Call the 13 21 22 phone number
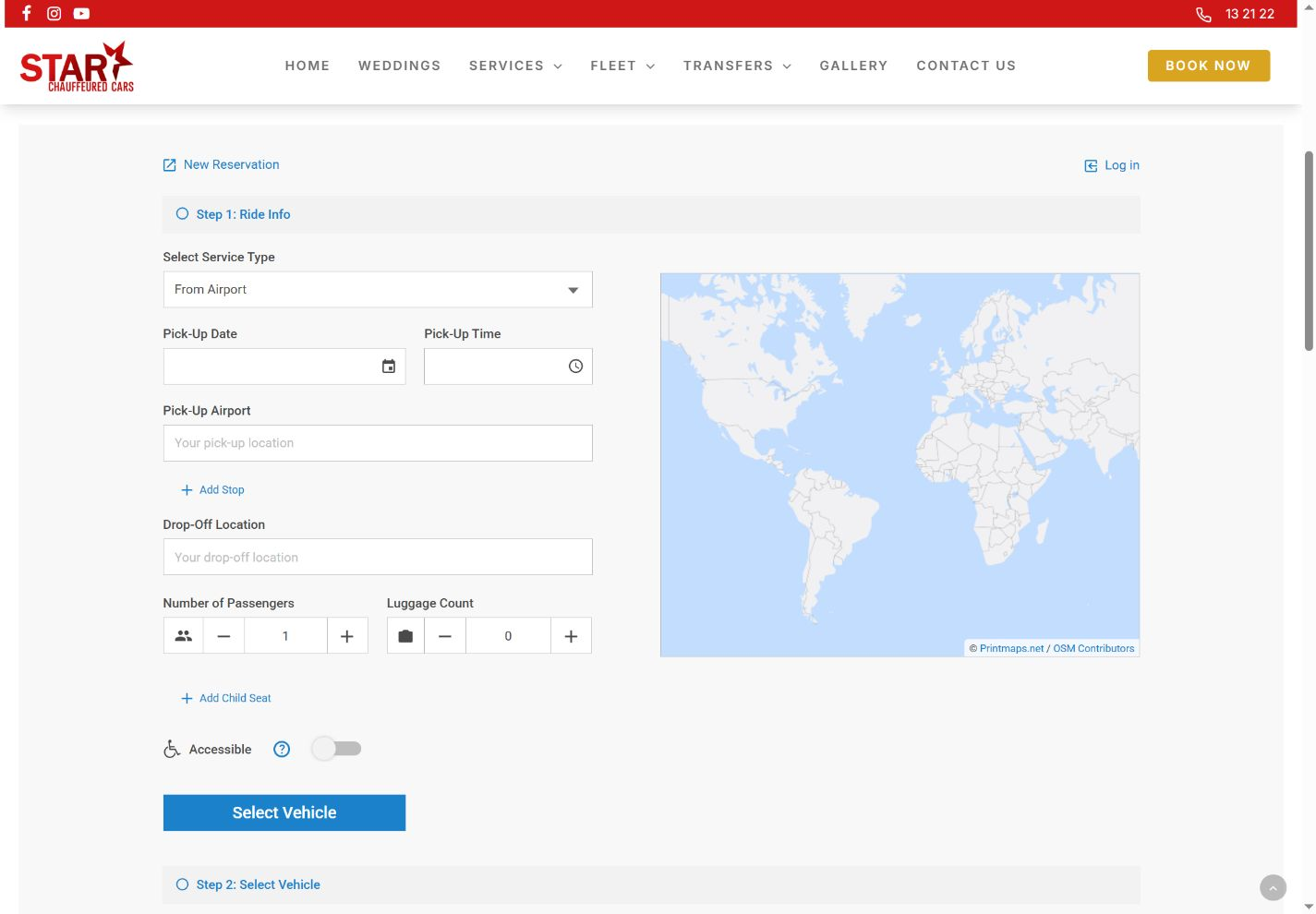1316x914 pixels. click(x=1250, y=14)
